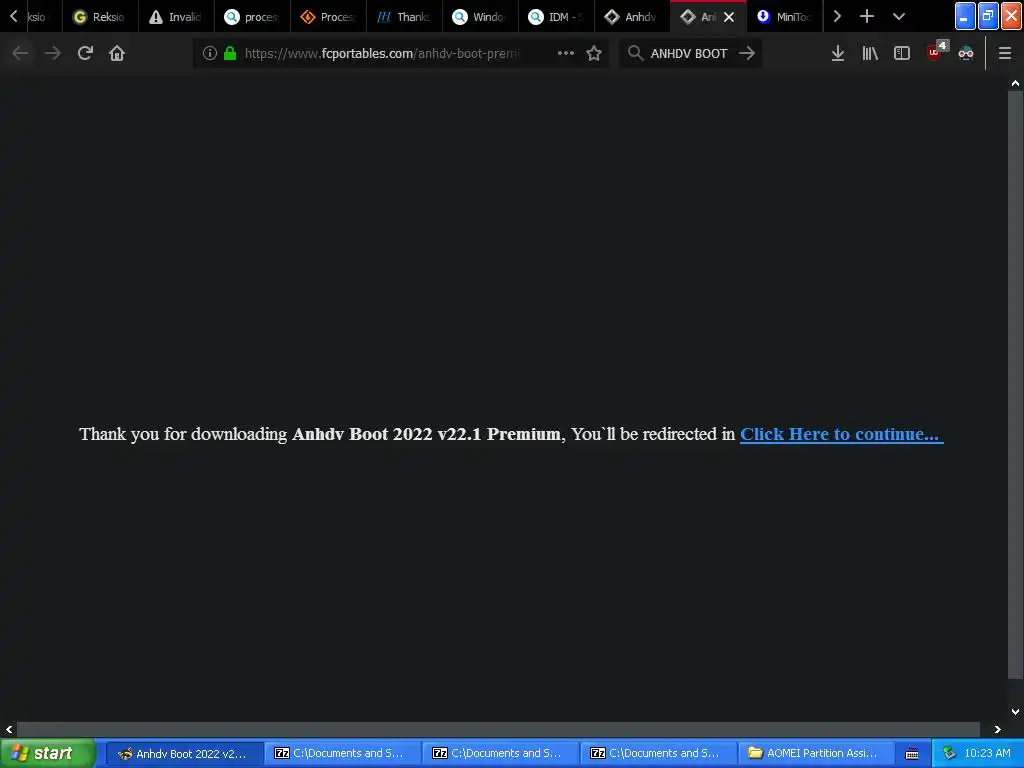1024x768 pixels.
Task: Submit ANHDV BOOT search arrow
Action: [x=746, y=53]
